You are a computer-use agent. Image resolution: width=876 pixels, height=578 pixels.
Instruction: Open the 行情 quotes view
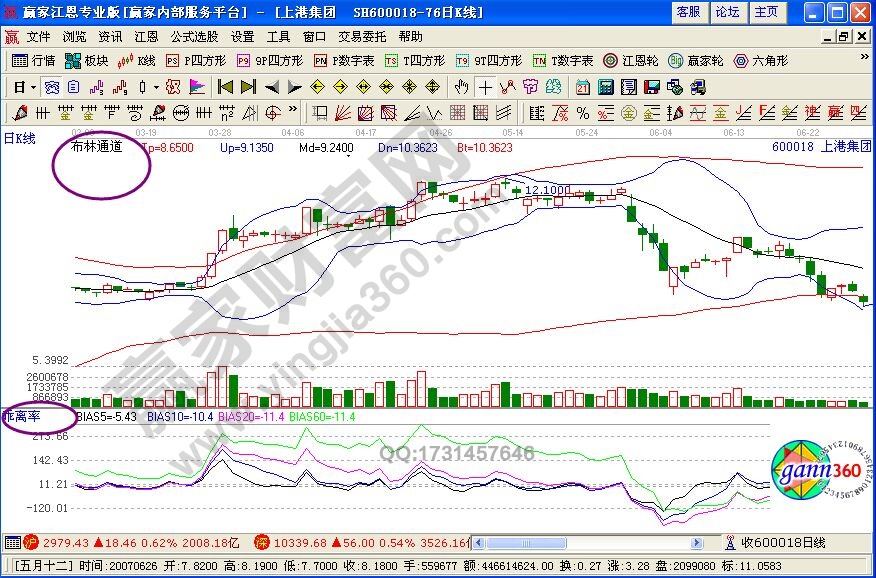pyautogui.click(x=34, y=61)
